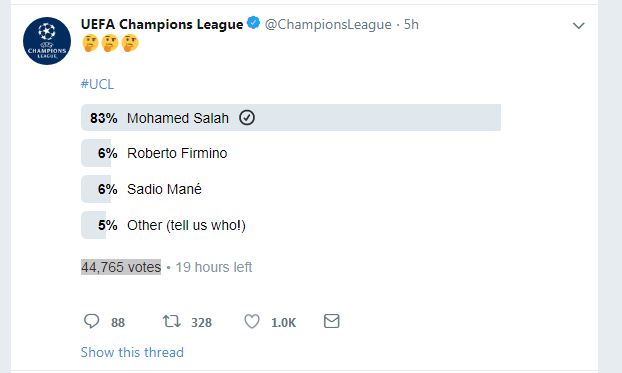Select the Roberto Firmino poll option

point(291,153)
